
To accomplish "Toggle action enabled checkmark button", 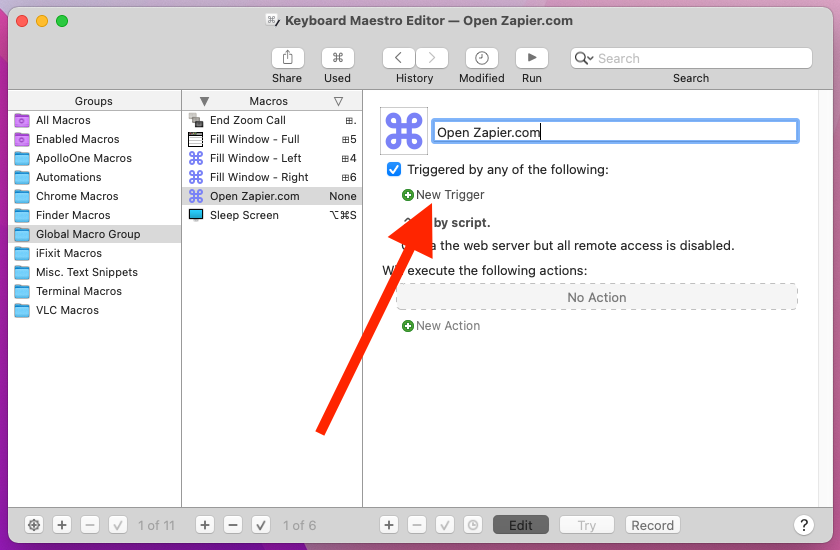I will (x=445, y=525).
